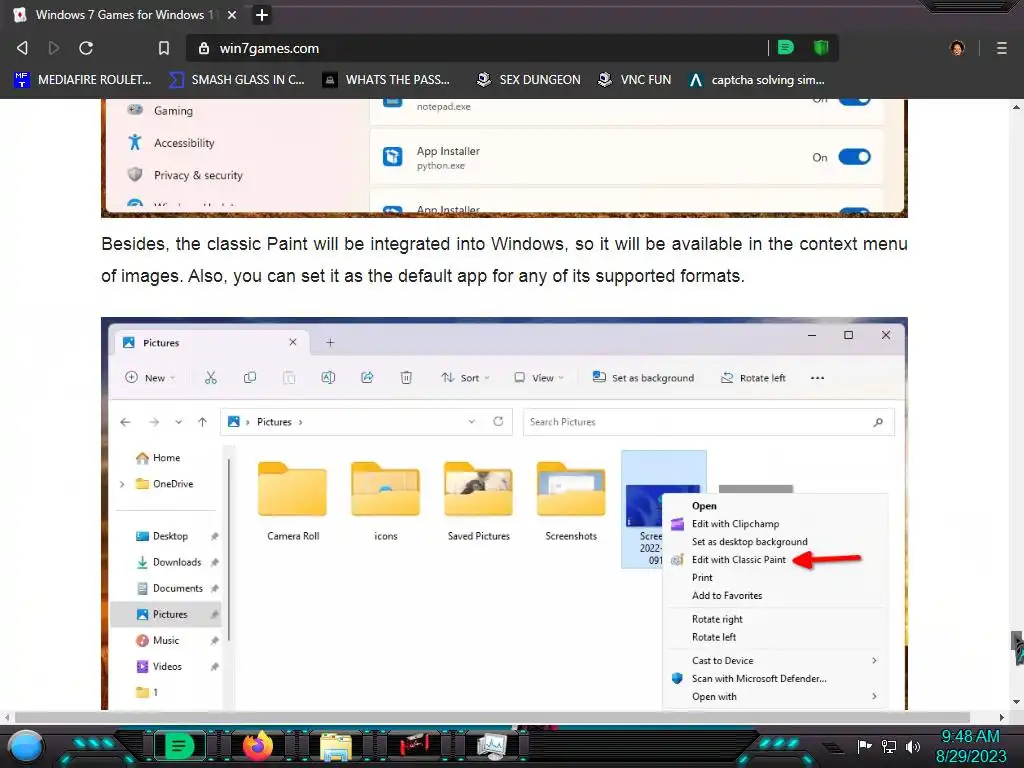Viewport: 1024px width, 768px height.
Task: Open Firefox from the taskbar
Action: (258, 745)
